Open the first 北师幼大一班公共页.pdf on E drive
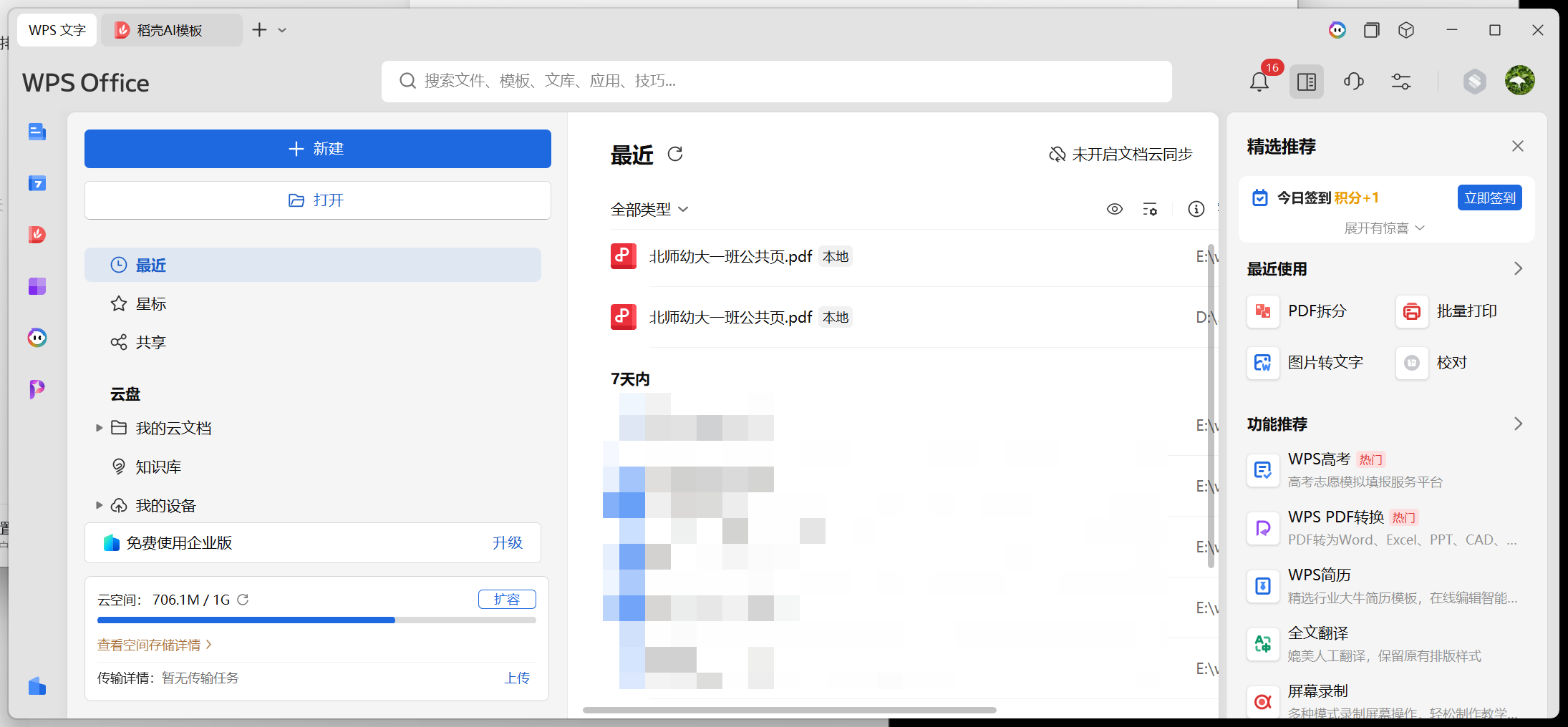Viewport: 1568px width, 727px height. click(x=909, y=257)
